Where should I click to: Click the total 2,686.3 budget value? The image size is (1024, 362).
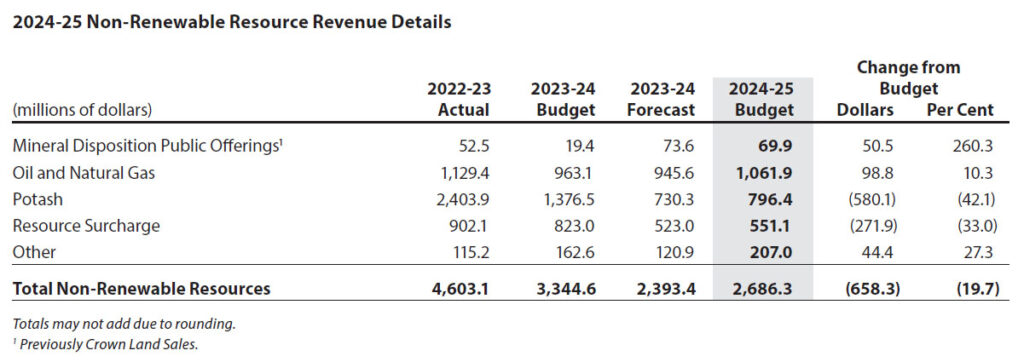click(x=766, y=288)
